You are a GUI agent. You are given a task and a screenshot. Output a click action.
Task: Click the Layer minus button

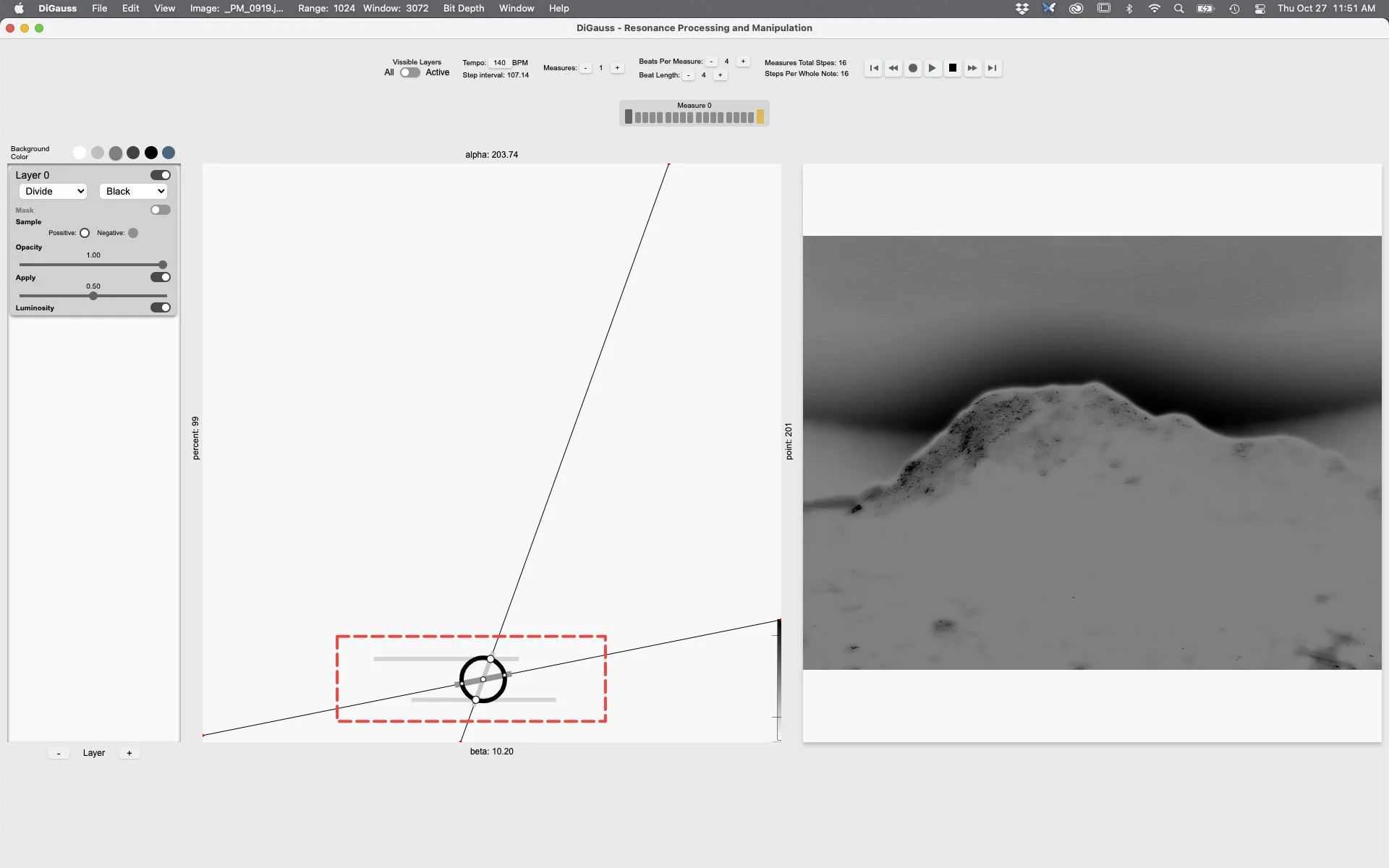(59, 753)
